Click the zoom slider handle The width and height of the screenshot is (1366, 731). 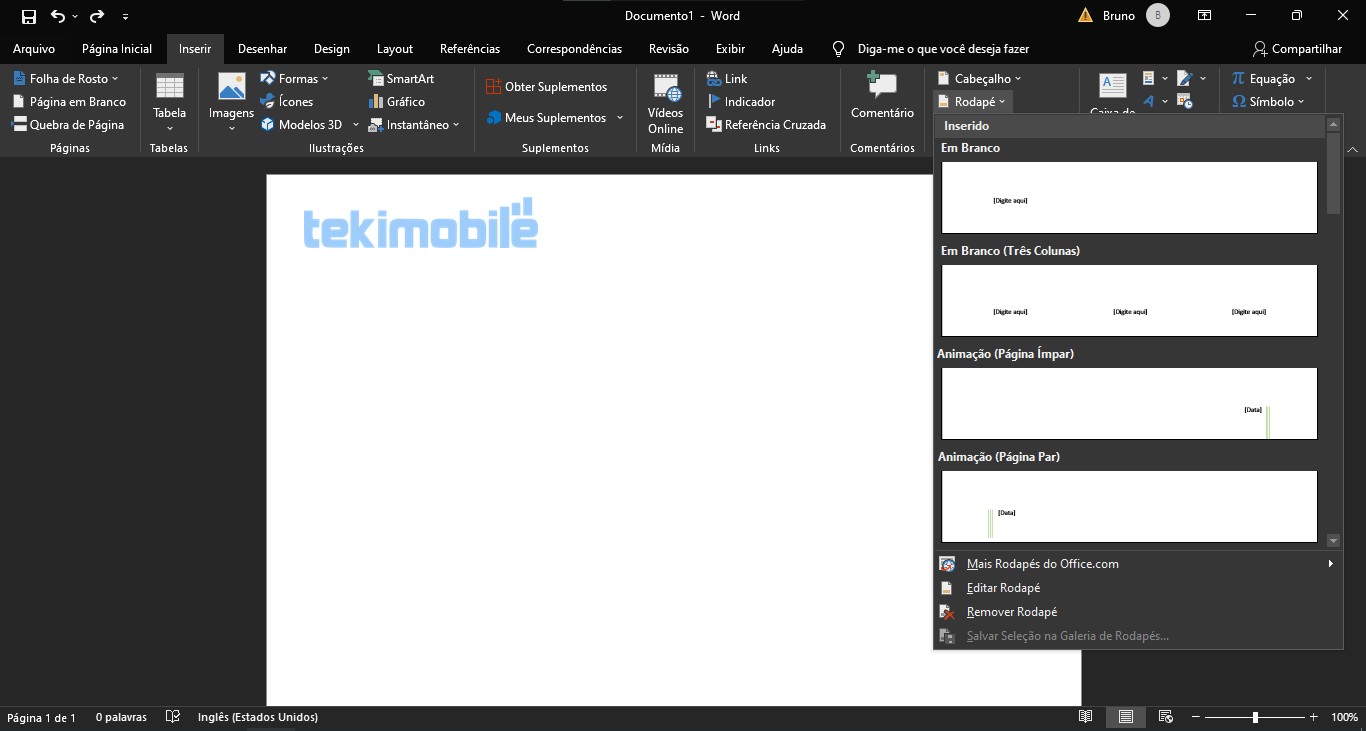(1255, 717)
